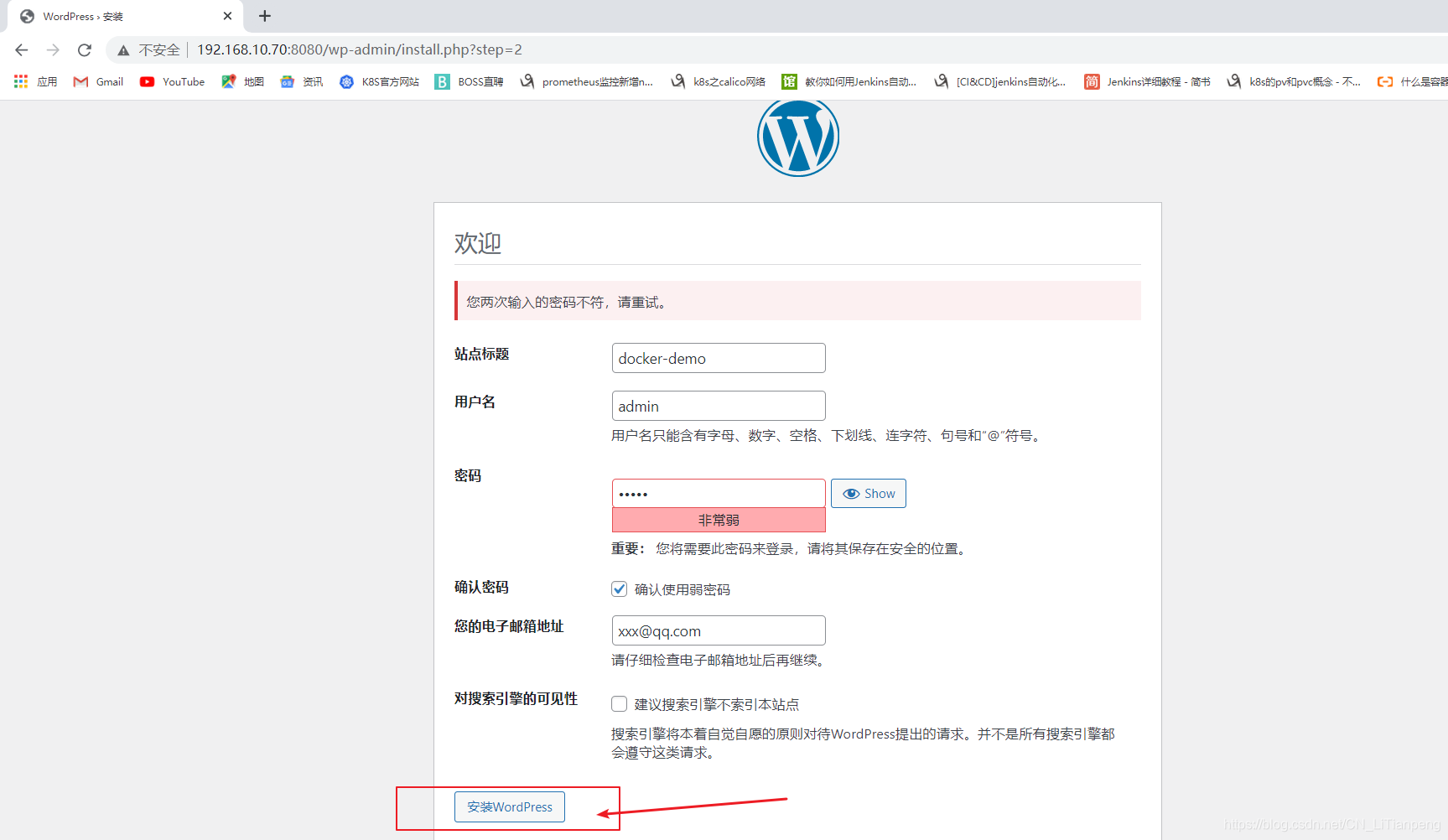Click the 非常弱 password strength indicator
The width and height of the screenshot is (1448, 840).
[x=719, y=520]
